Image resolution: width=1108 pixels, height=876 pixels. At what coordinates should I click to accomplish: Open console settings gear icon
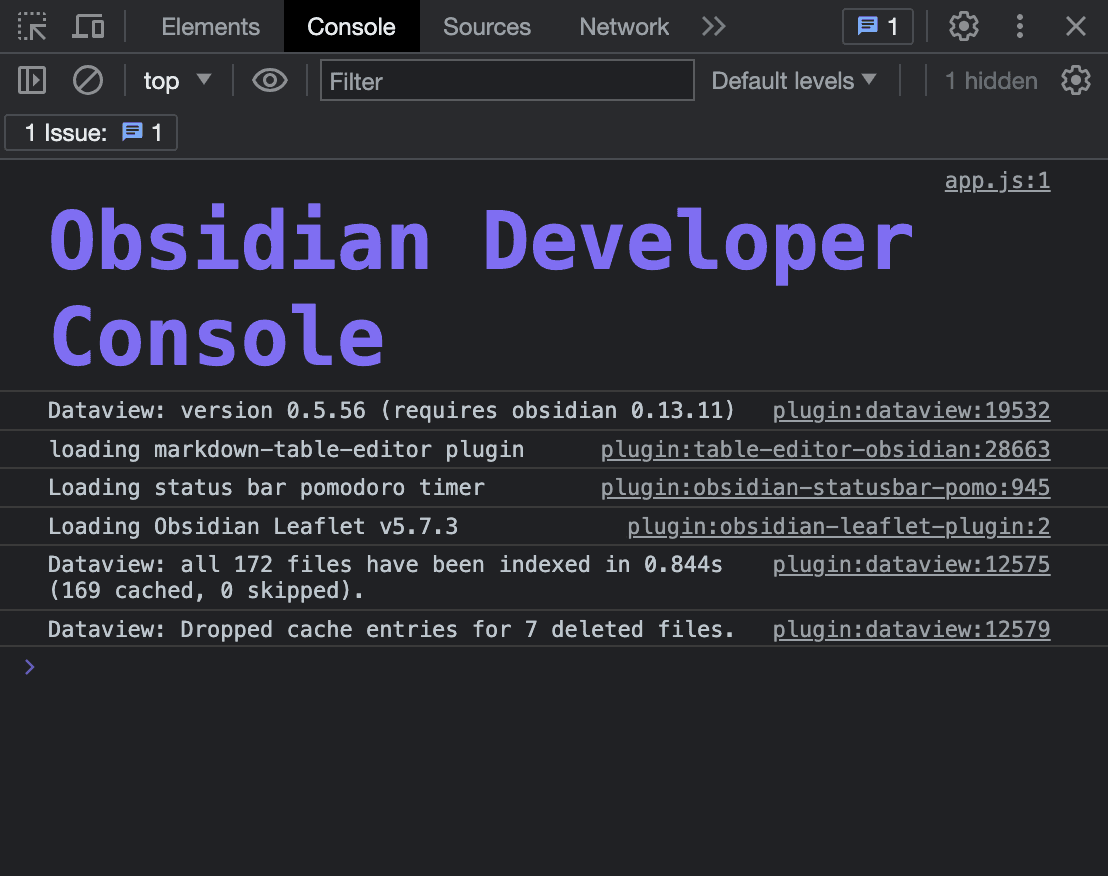(x=1075, y=81)
